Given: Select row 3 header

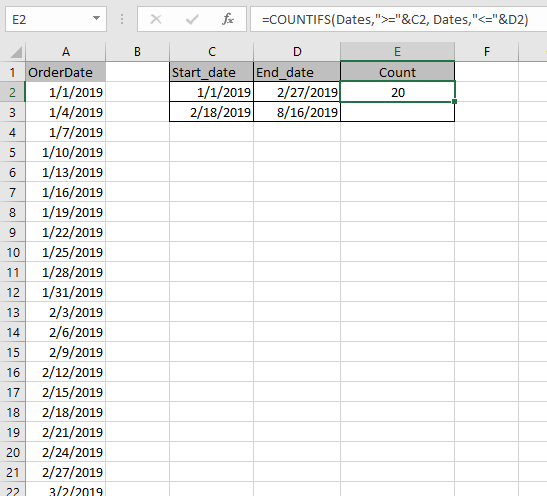Looking at the screenshot, I should [13, 112].
